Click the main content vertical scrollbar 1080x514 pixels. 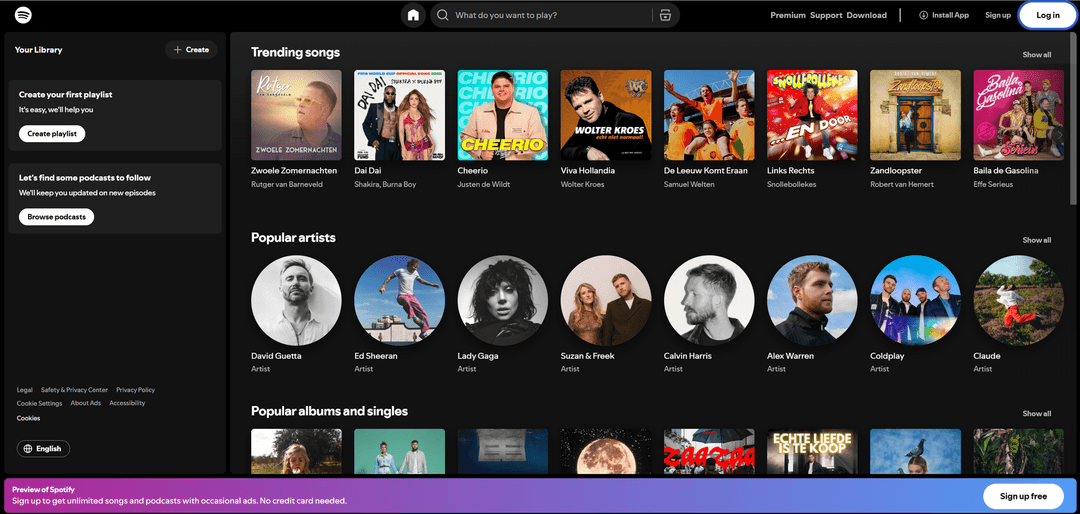(x=1073, y=119)
